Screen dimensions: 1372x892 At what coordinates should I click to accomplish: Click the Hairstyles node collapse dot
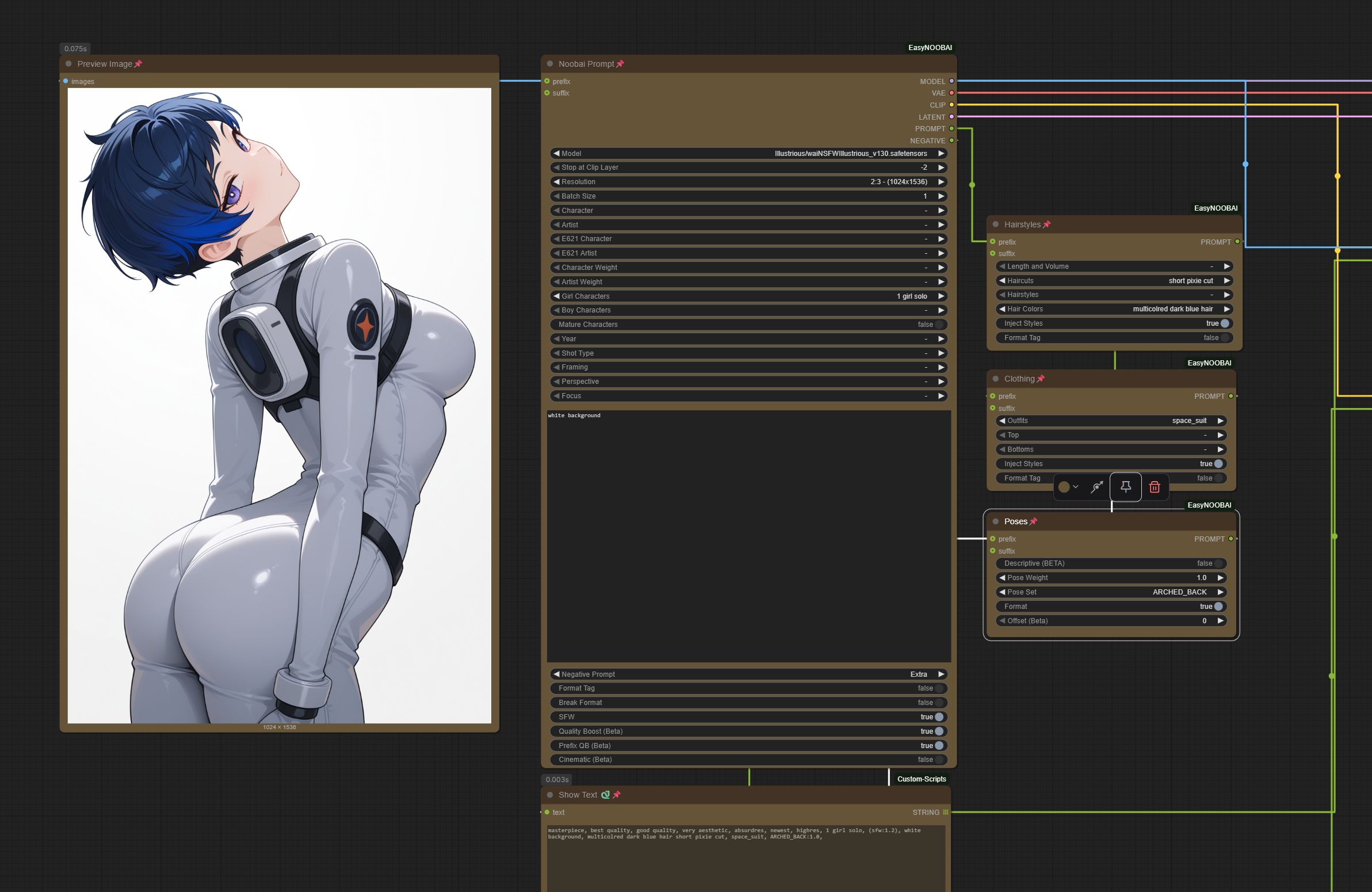(x=996, y=224)
